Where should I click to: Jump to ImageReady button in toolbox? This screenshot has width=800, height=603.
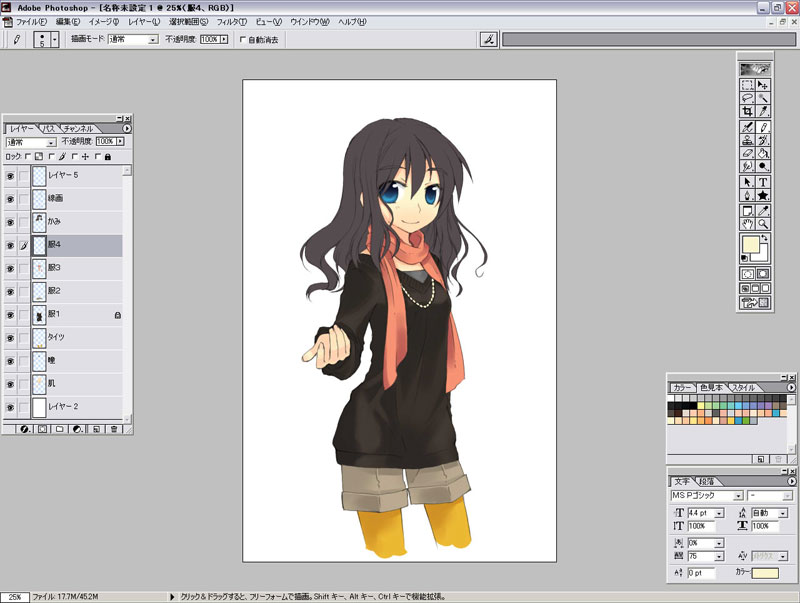pos(755,303)
